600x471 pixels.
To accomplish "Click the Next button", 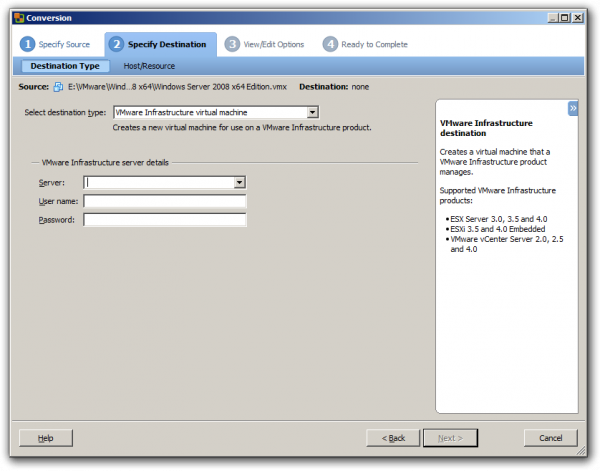I will click(450, 438).
